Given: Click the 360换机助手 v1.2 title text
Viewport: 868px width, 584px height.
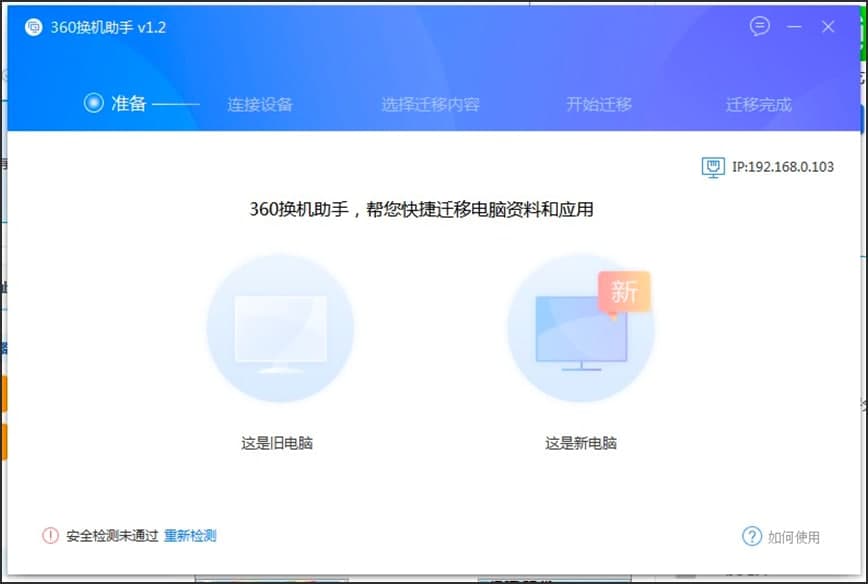Looking at the screenshot, I should tap(108, 27).
